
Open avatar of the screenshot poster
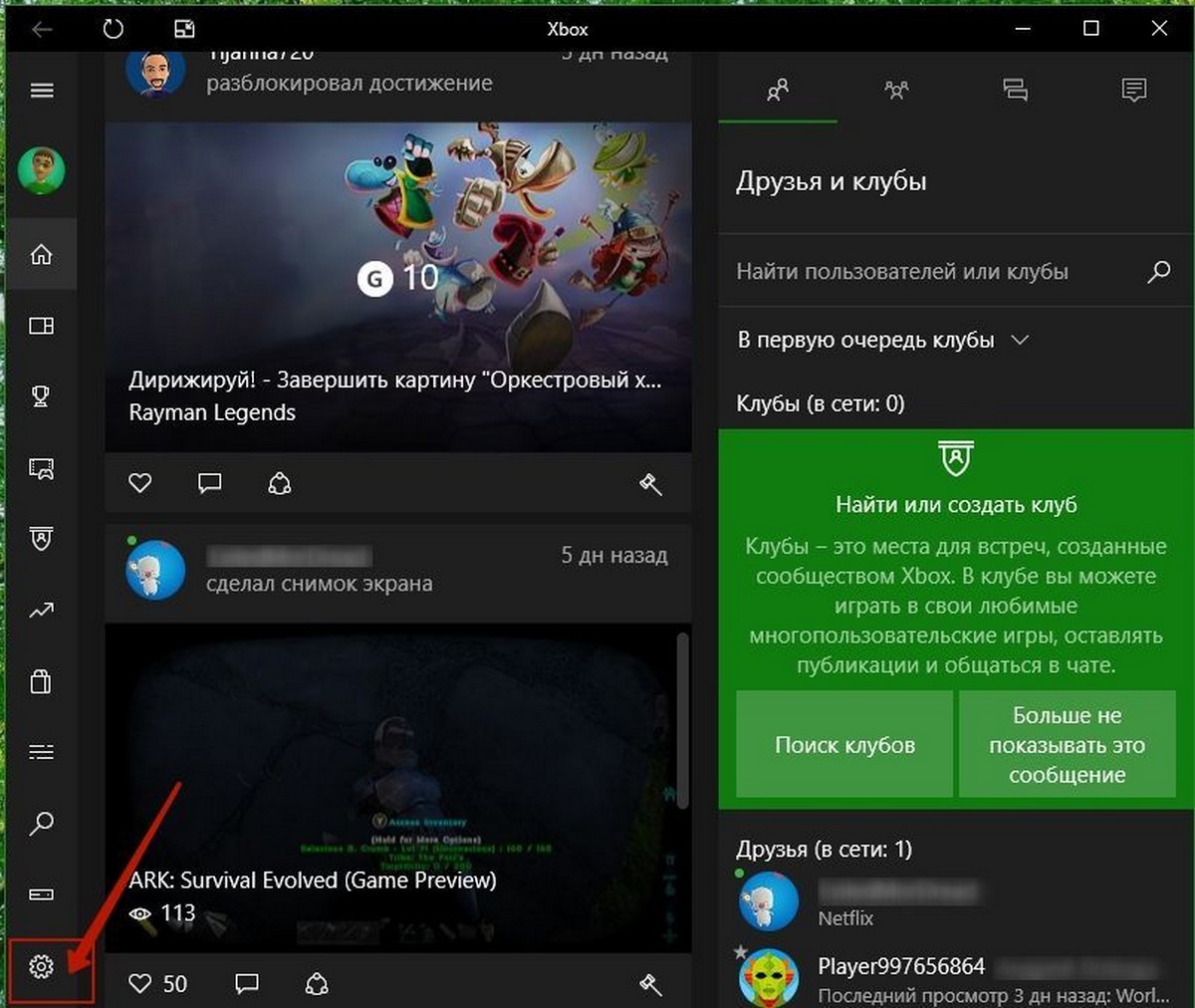point(155,570)
